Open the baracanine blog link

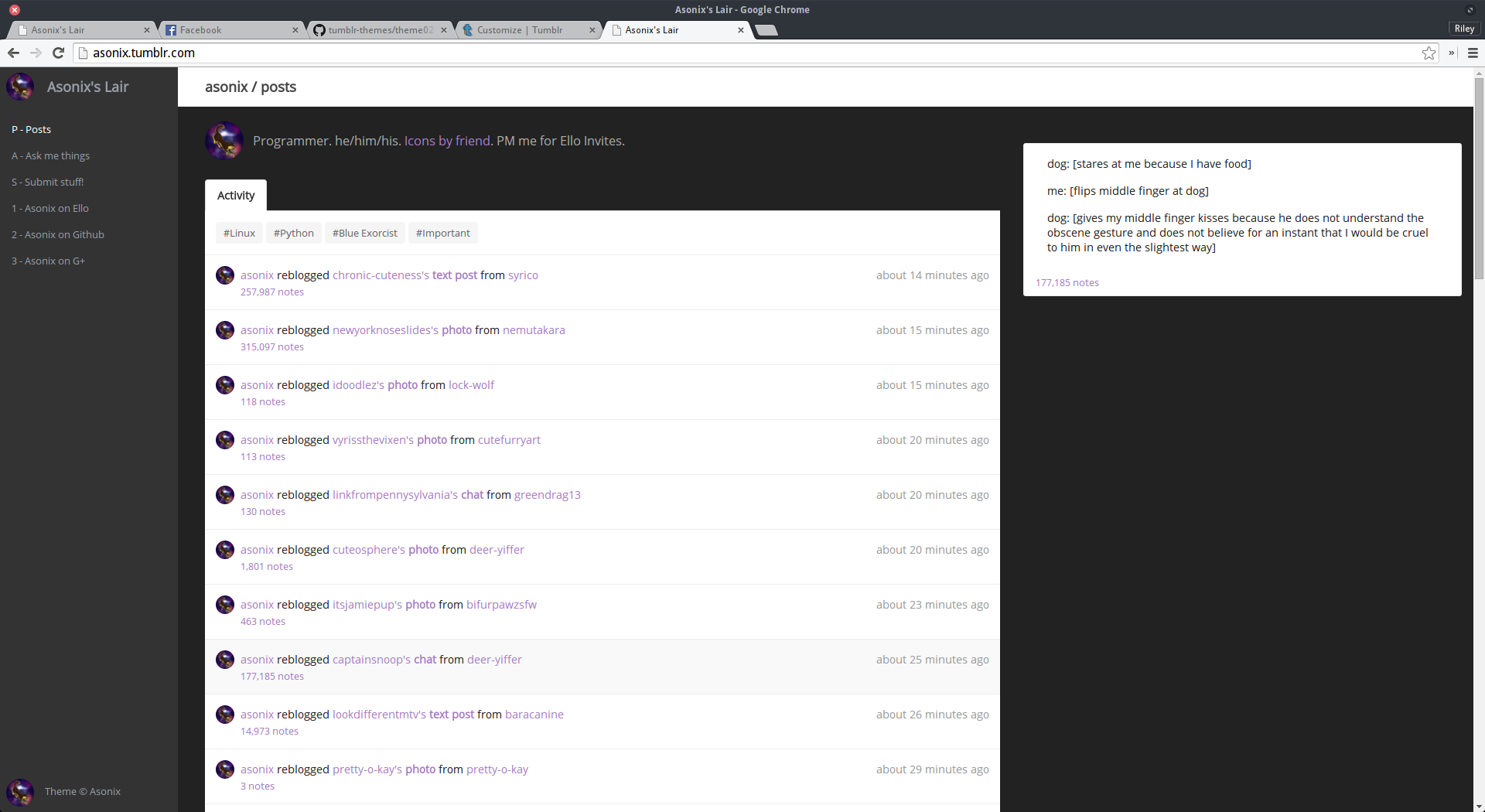[534, 715]
